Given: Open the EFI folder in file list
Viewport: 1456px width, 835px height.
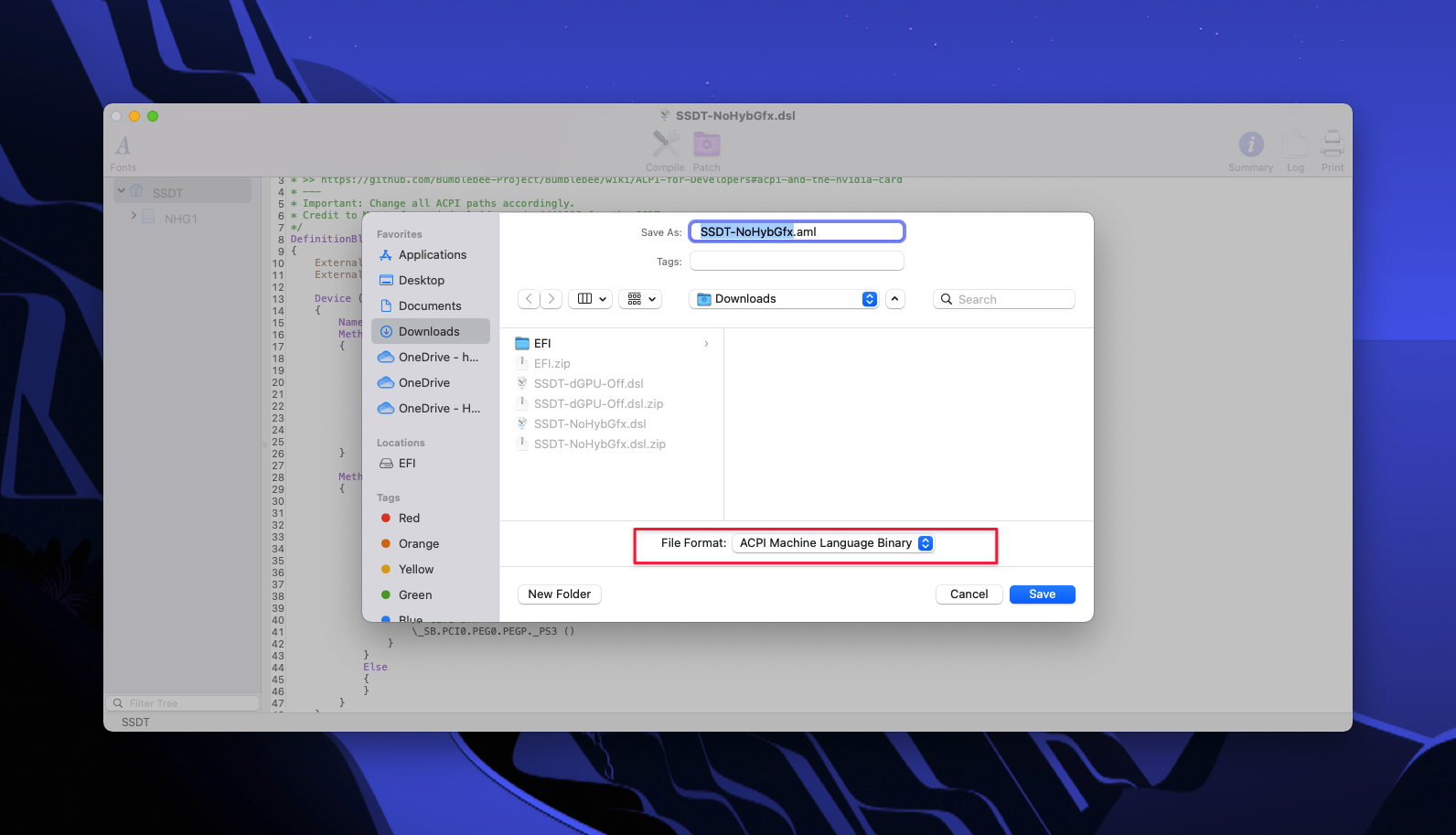Looking at the screenshot, I should click(x=542, y=344).
